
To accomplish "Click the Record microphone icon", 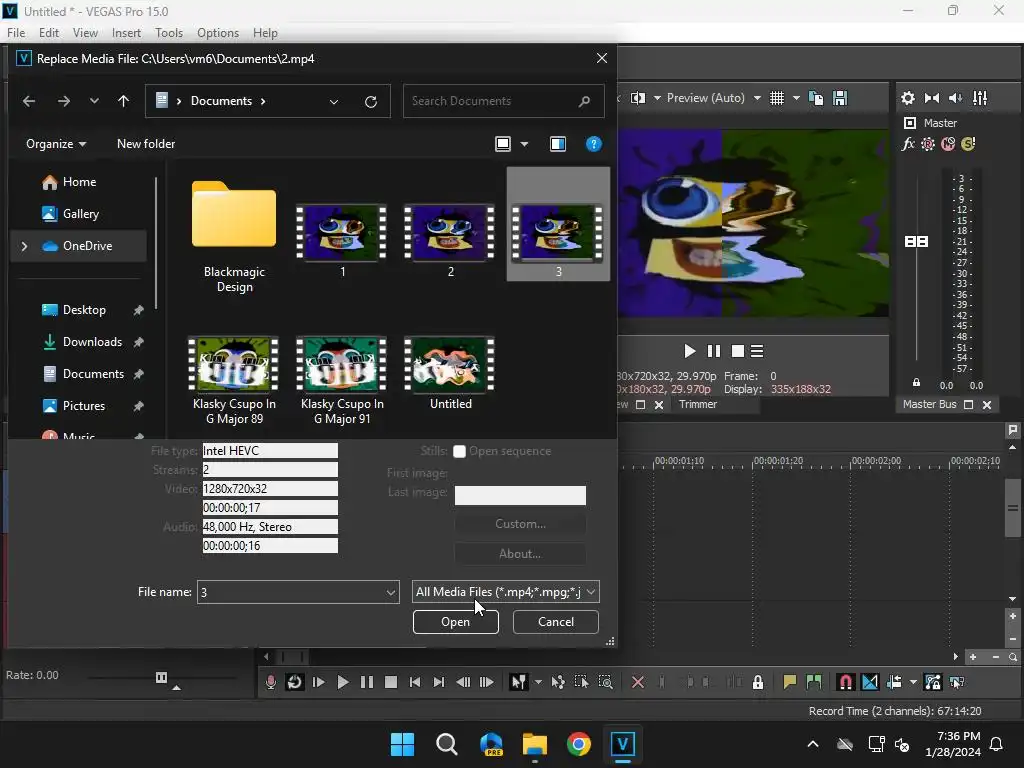I will (270, 682).
